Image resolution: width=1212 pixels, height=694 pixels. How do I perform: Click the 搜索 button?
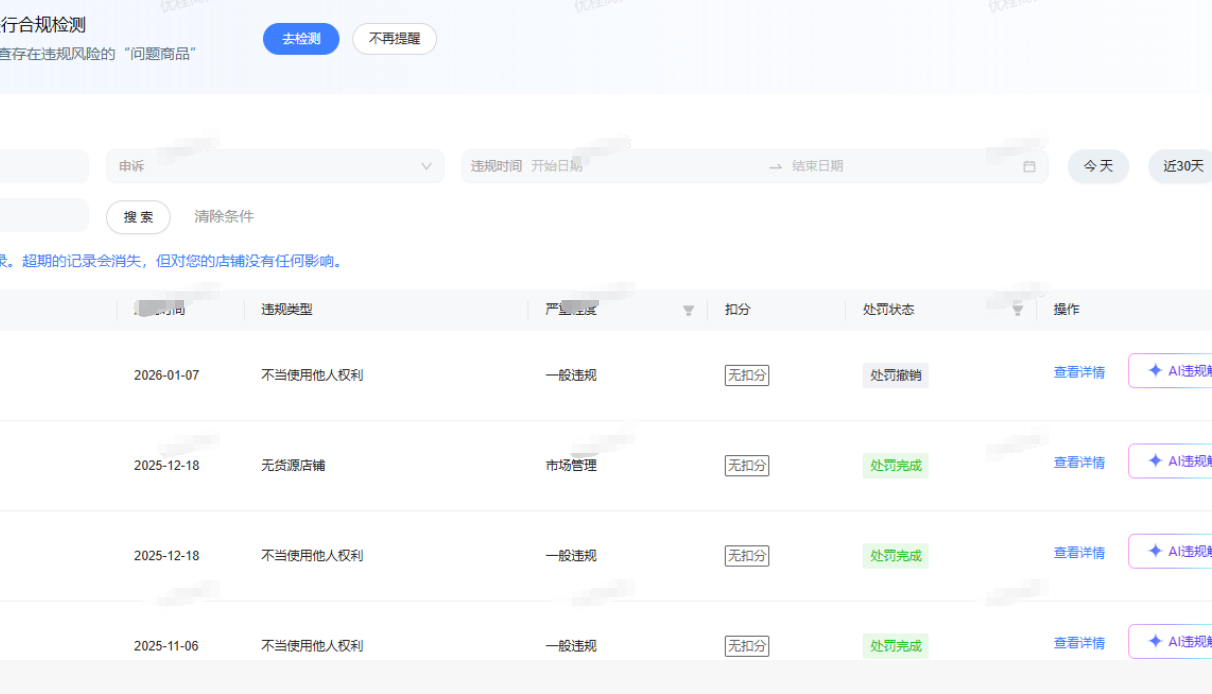[138, 217]
